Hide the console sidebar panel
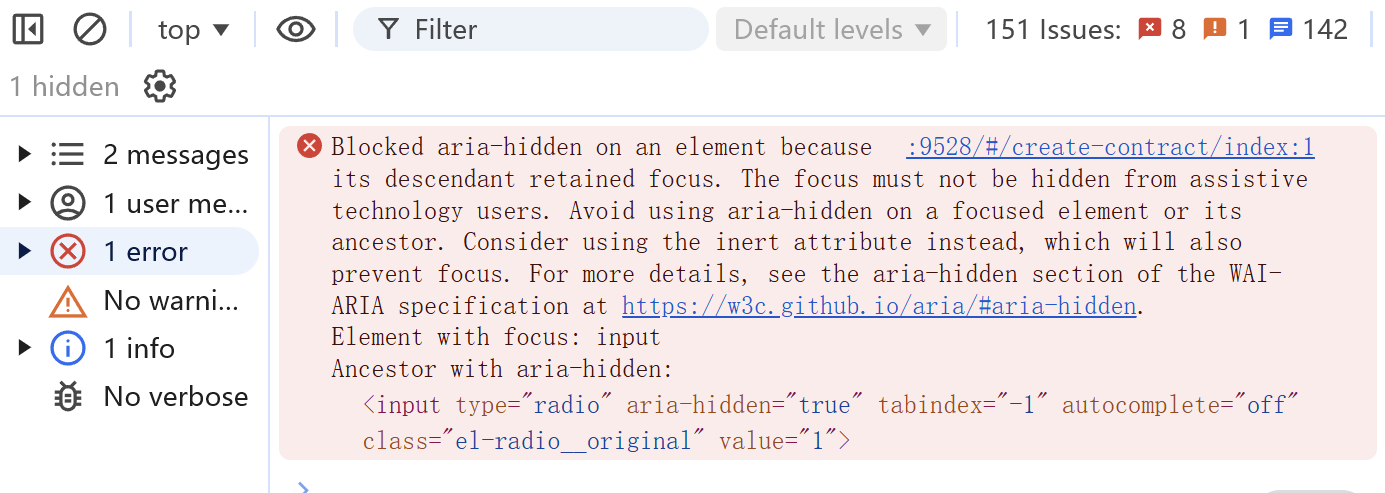 click(28, 30)
